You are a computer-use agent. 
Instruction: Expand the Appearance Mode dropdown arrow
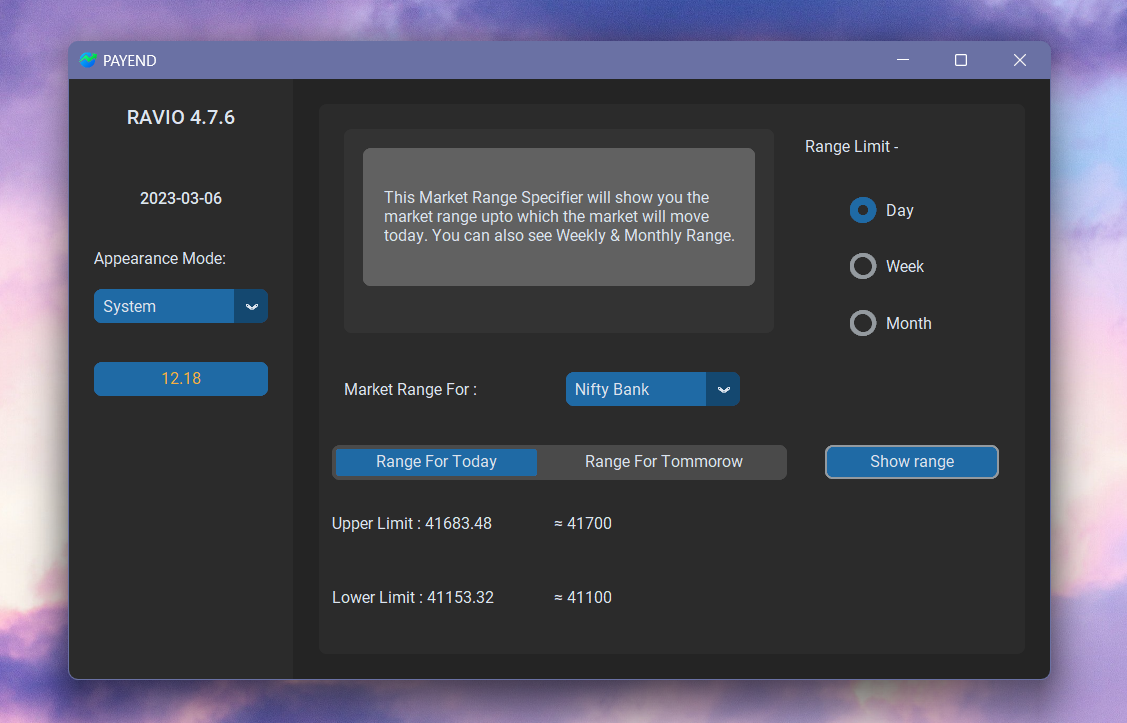point(252,306)
